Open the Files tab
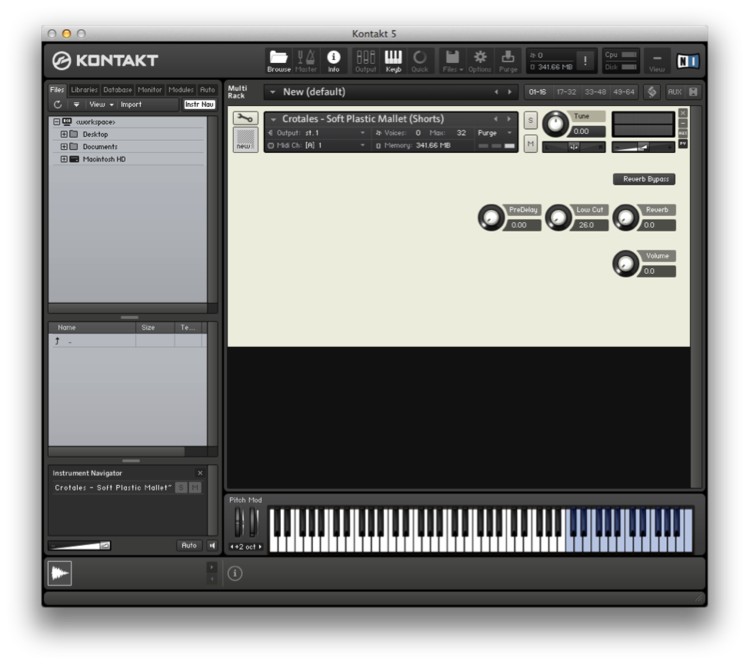Screen dimensions: 750x665 tap(57, 90)
